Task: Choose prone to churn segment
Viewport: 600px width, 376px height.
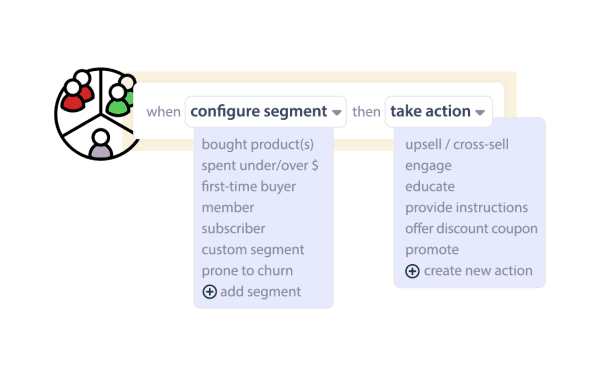Action: (247, 271)
